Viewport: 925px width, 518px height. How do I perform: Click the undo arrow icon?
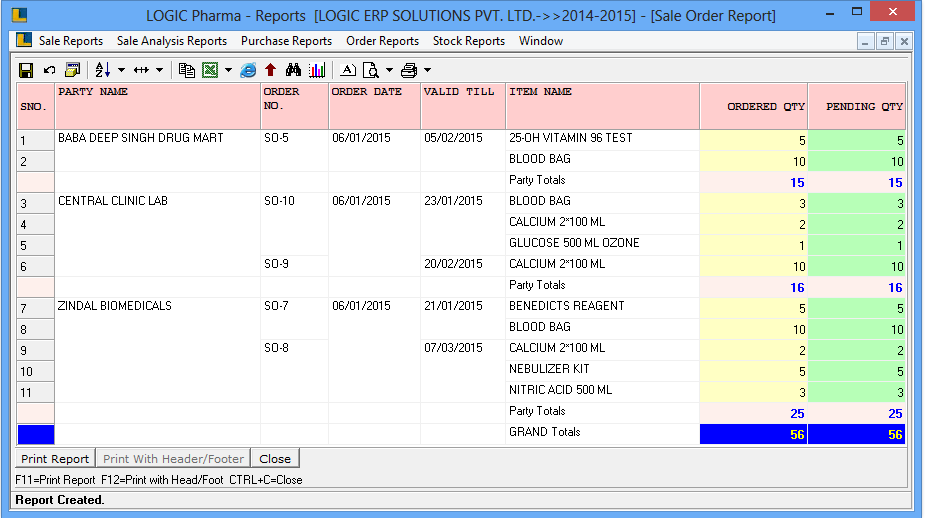50,71
